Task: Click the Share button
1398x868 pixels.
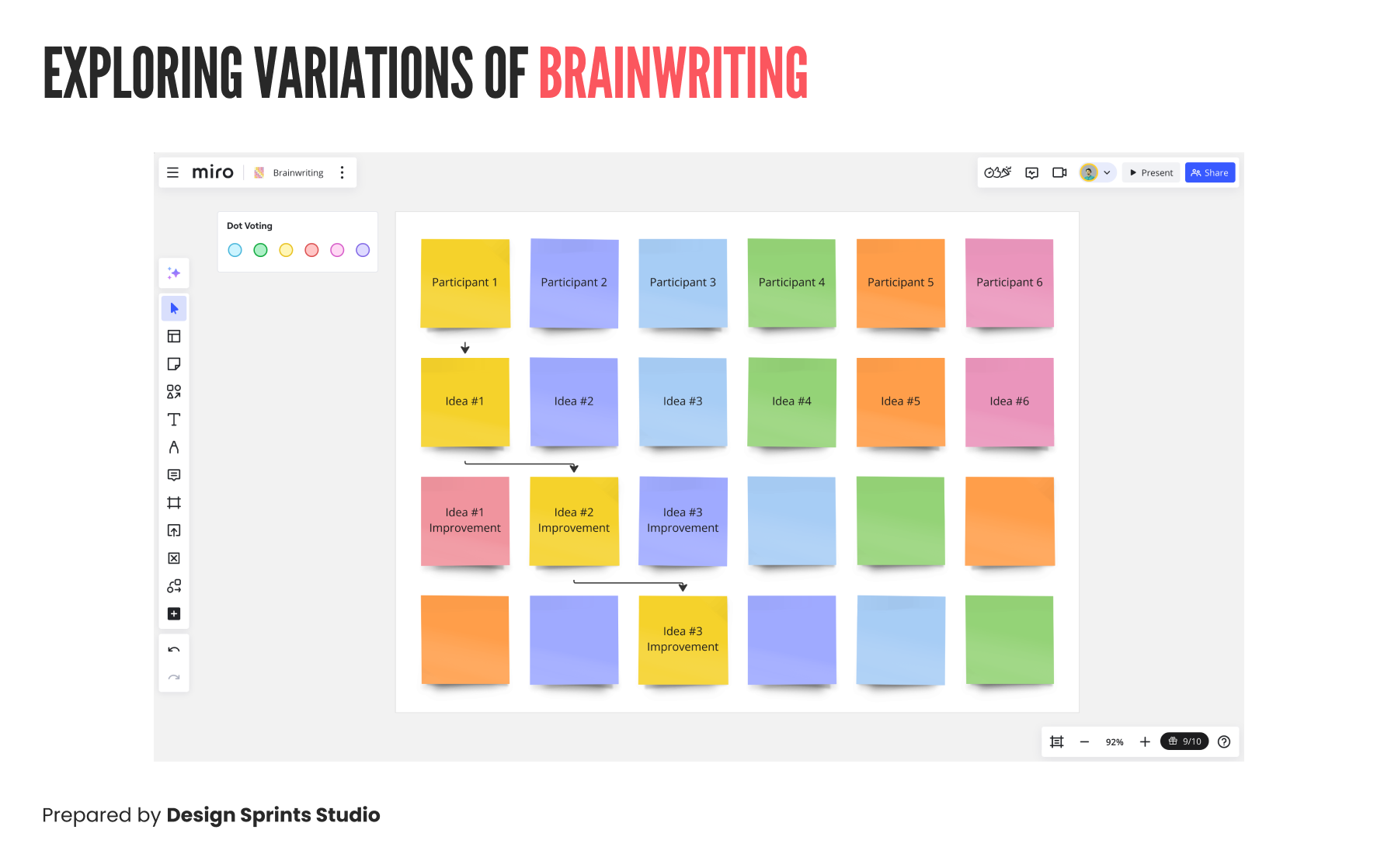Action: [x=1209, y=172]
